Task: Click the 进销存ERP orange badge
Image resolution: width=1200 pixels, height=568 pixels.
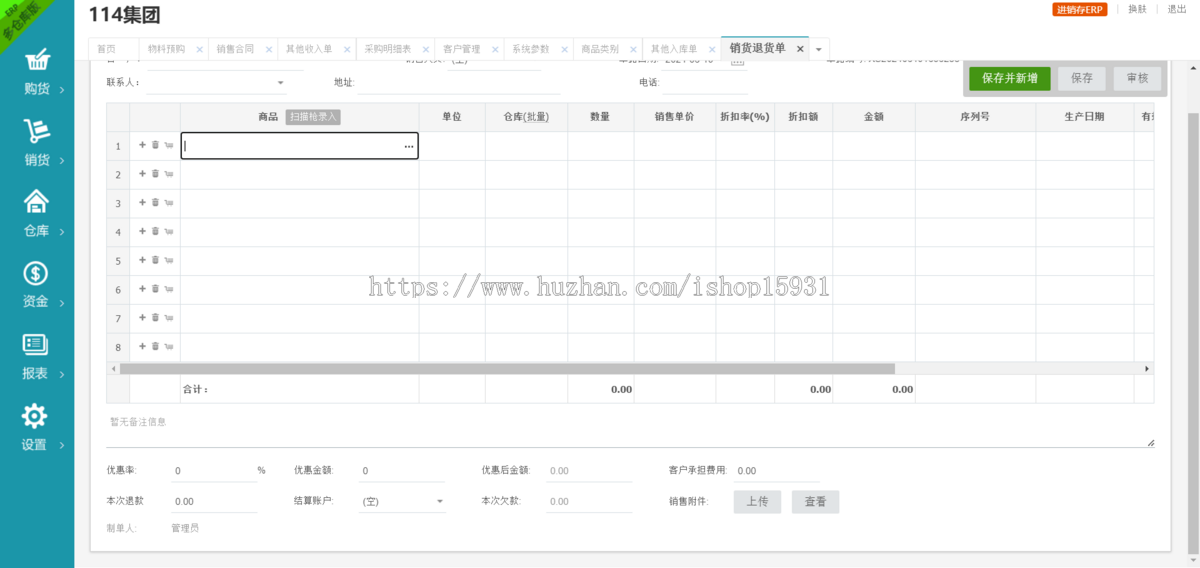Action: [1079, 10]
